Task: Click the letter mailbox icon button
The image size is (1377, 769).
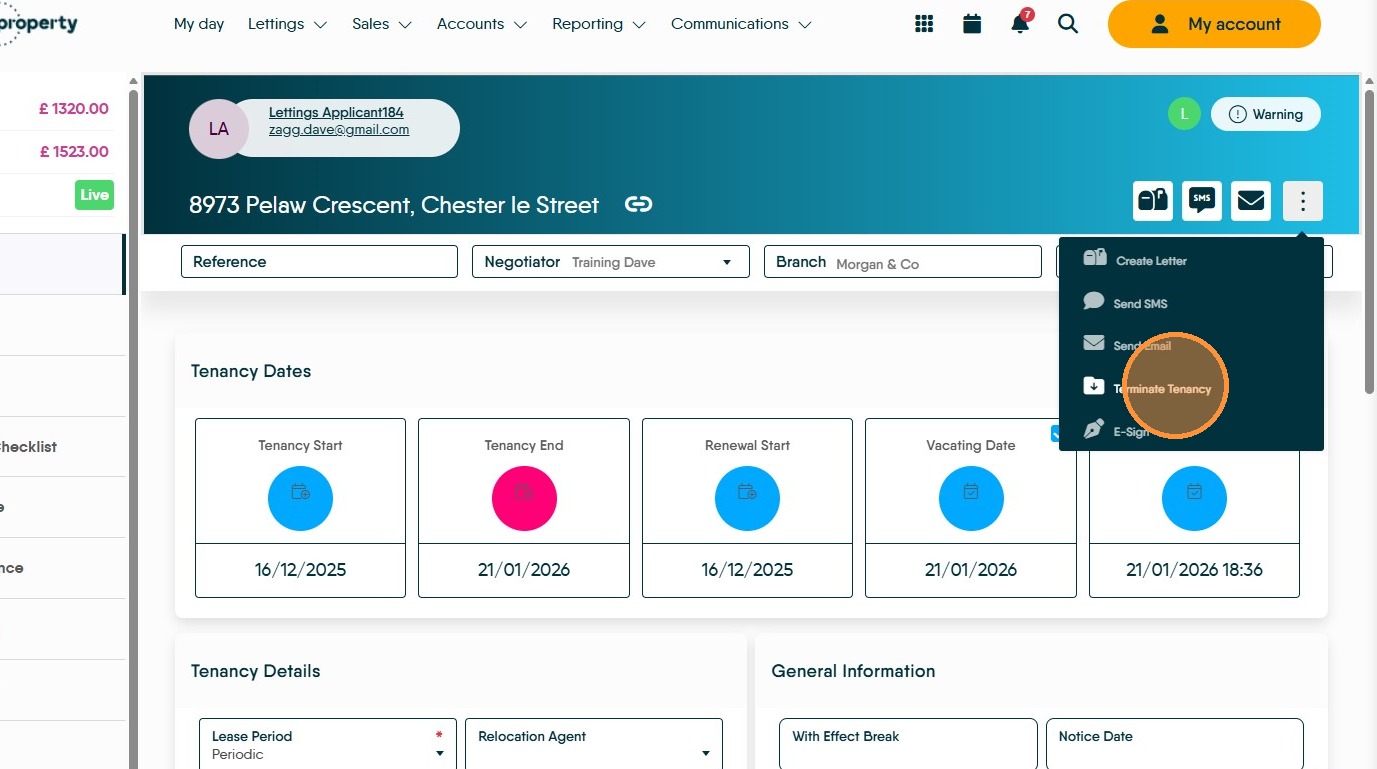Action: pos(1153,201)
